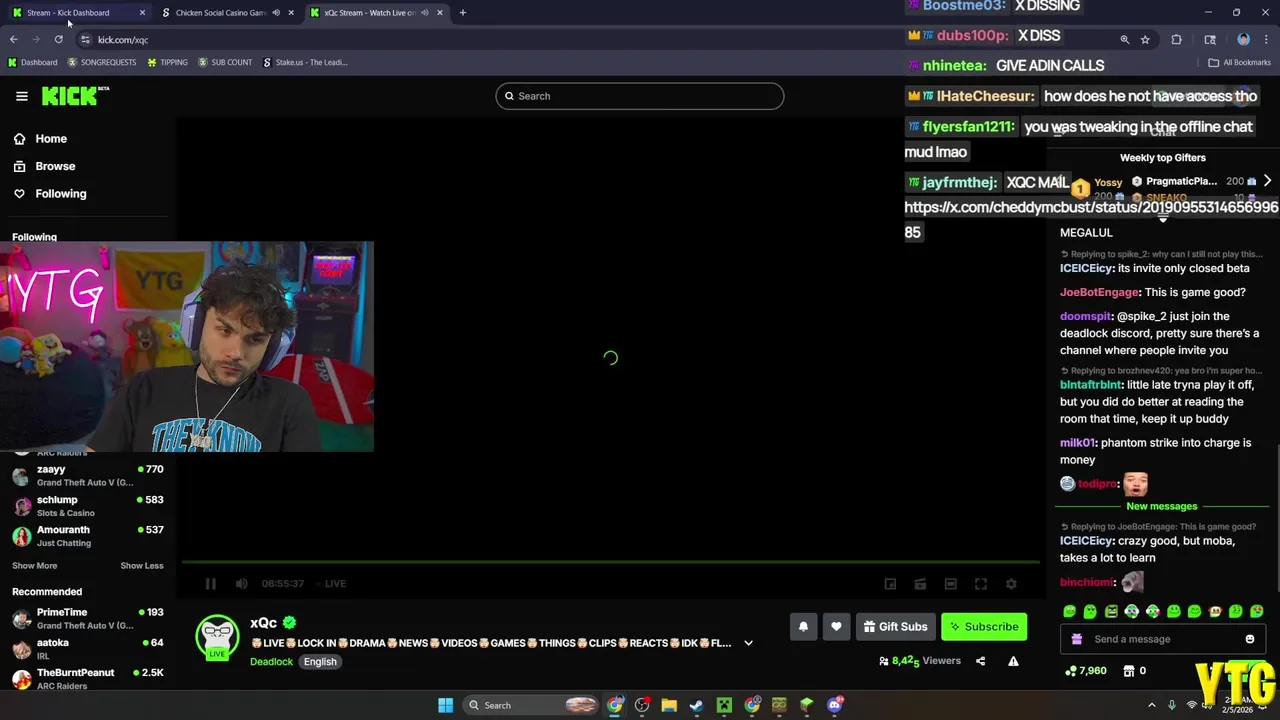Open the hamburger sidebar menu
The image size is (1280, 720).
coord(22,96)
